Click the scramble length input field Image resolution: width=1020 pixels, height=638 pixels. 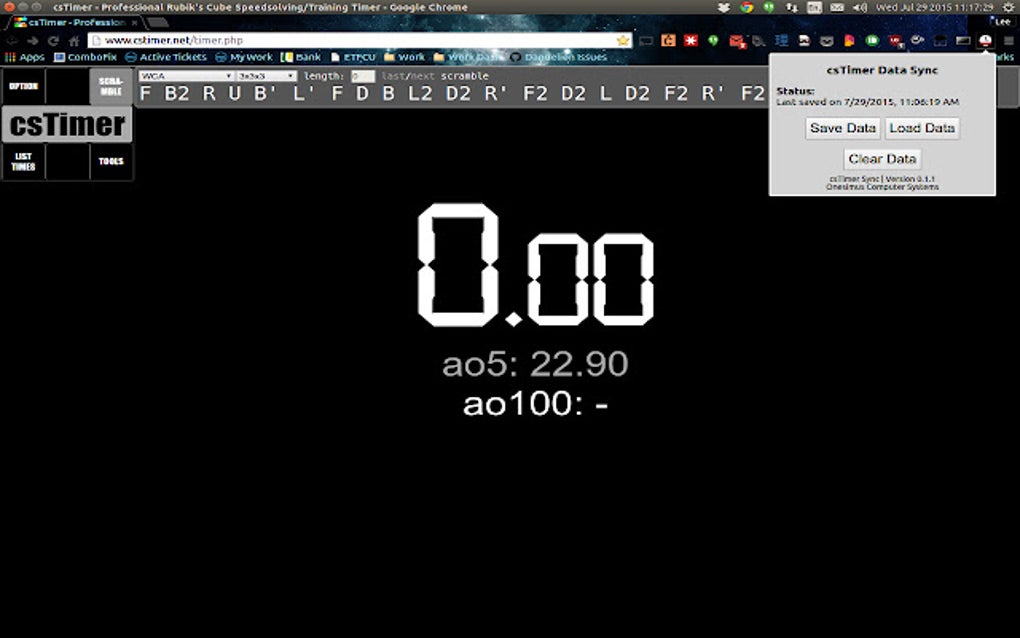click(x=361, y=74)
